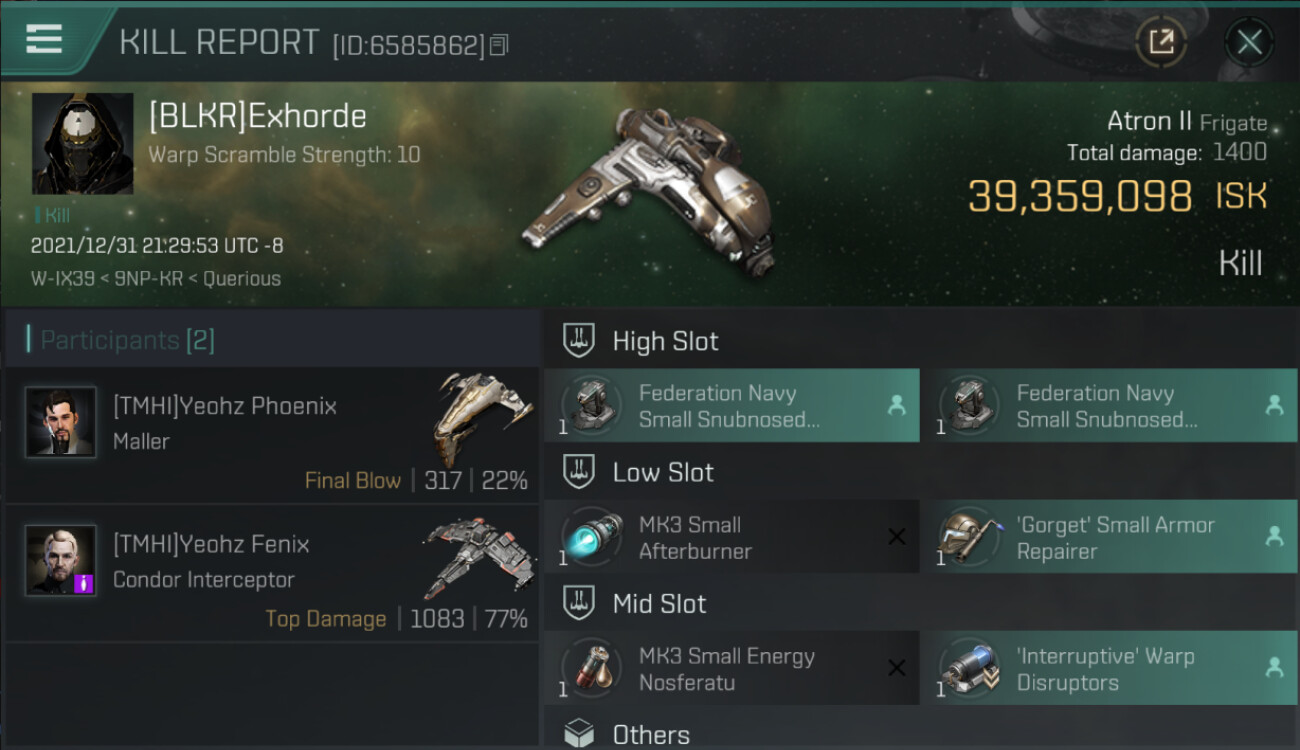Open Exhorde's pilot portrait
The height and width of the screenshot is (750, 1300).
pos(82,143)
